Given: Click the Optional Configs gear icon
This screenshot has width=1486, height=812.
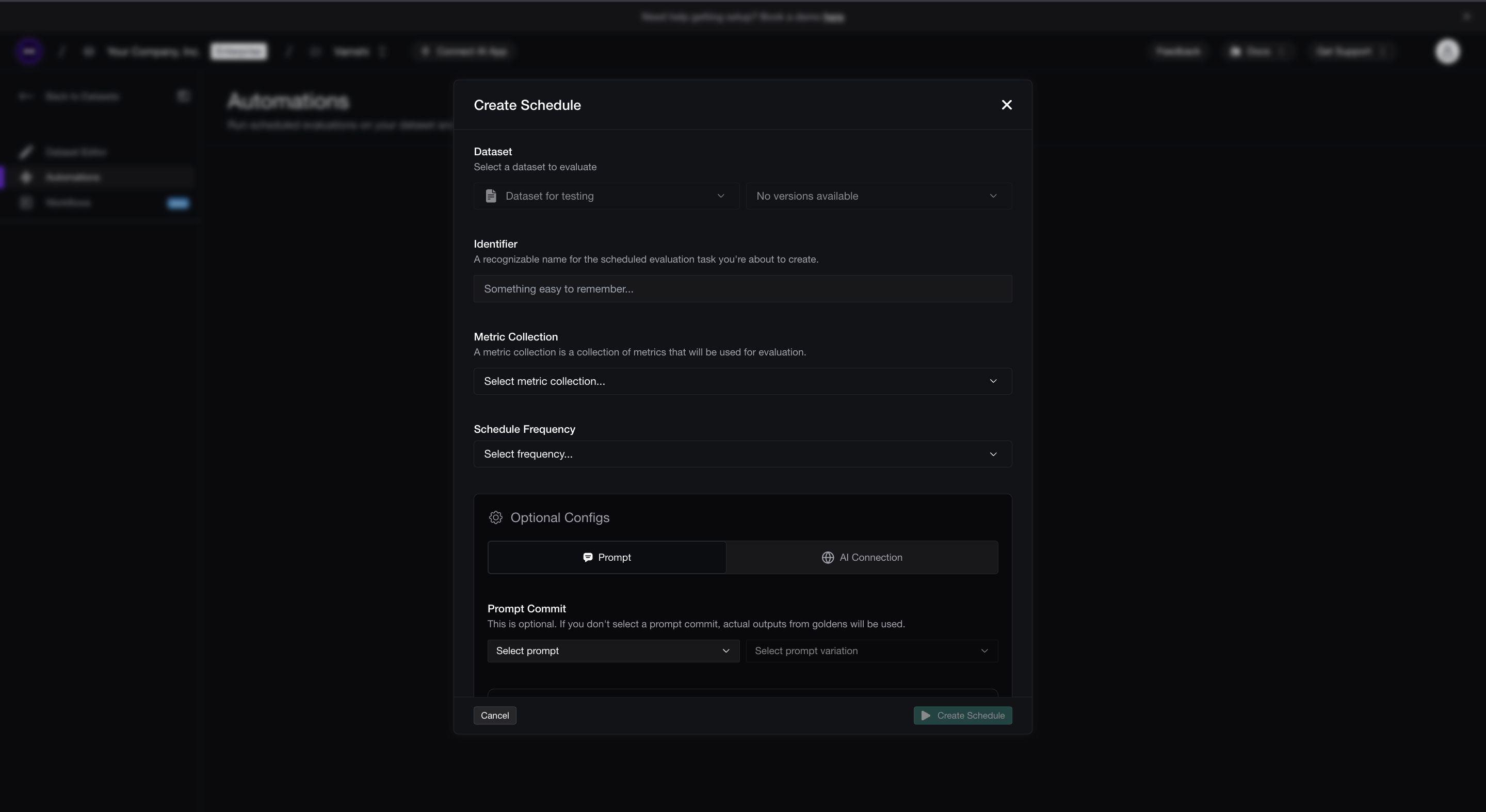Looking at the screenshot, I should tap(495, 517).
